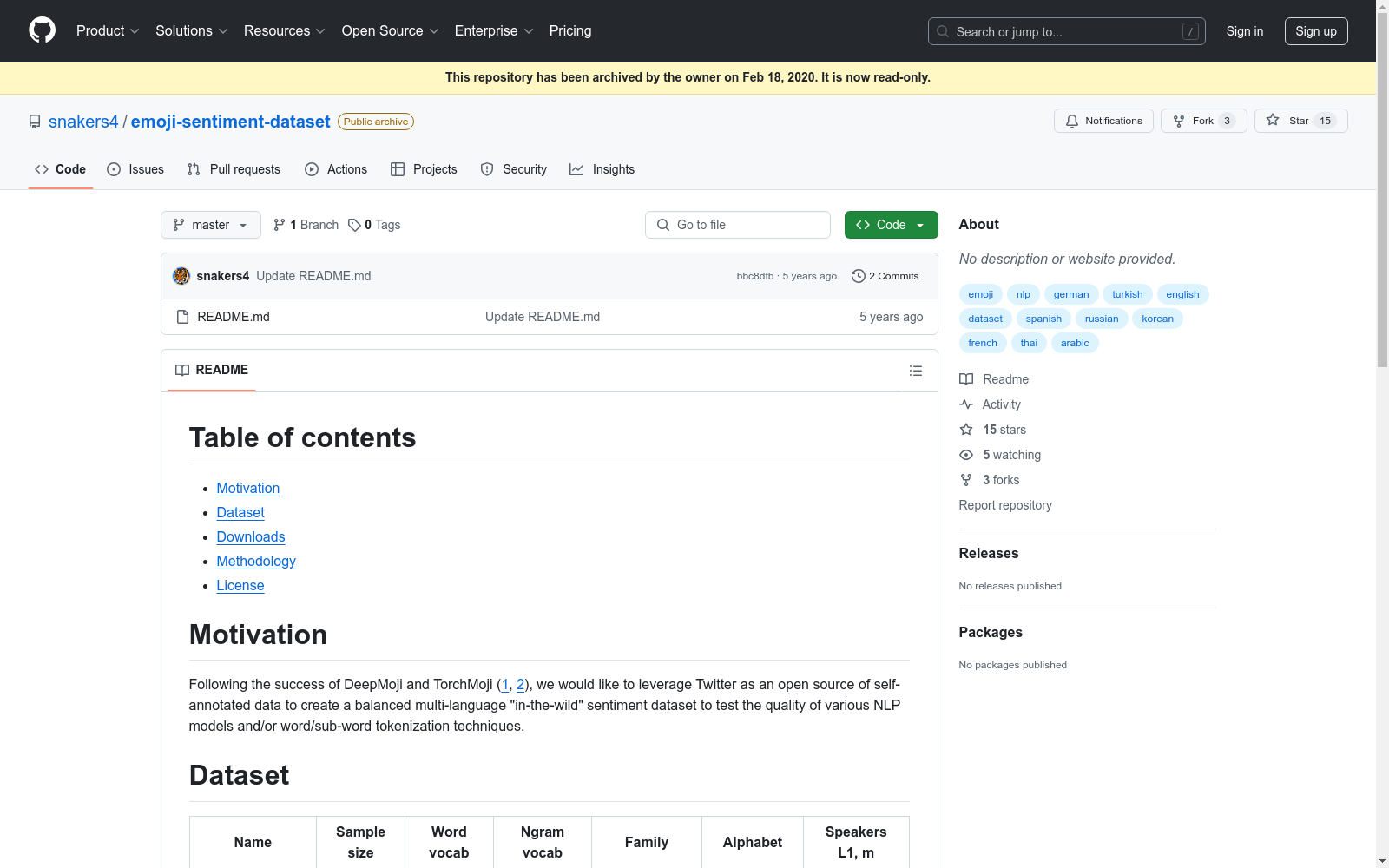This screenshot has width=1389, height=868.
Task: Click the repository book icon beside snakers4
Action: click(x=35, y=122)
